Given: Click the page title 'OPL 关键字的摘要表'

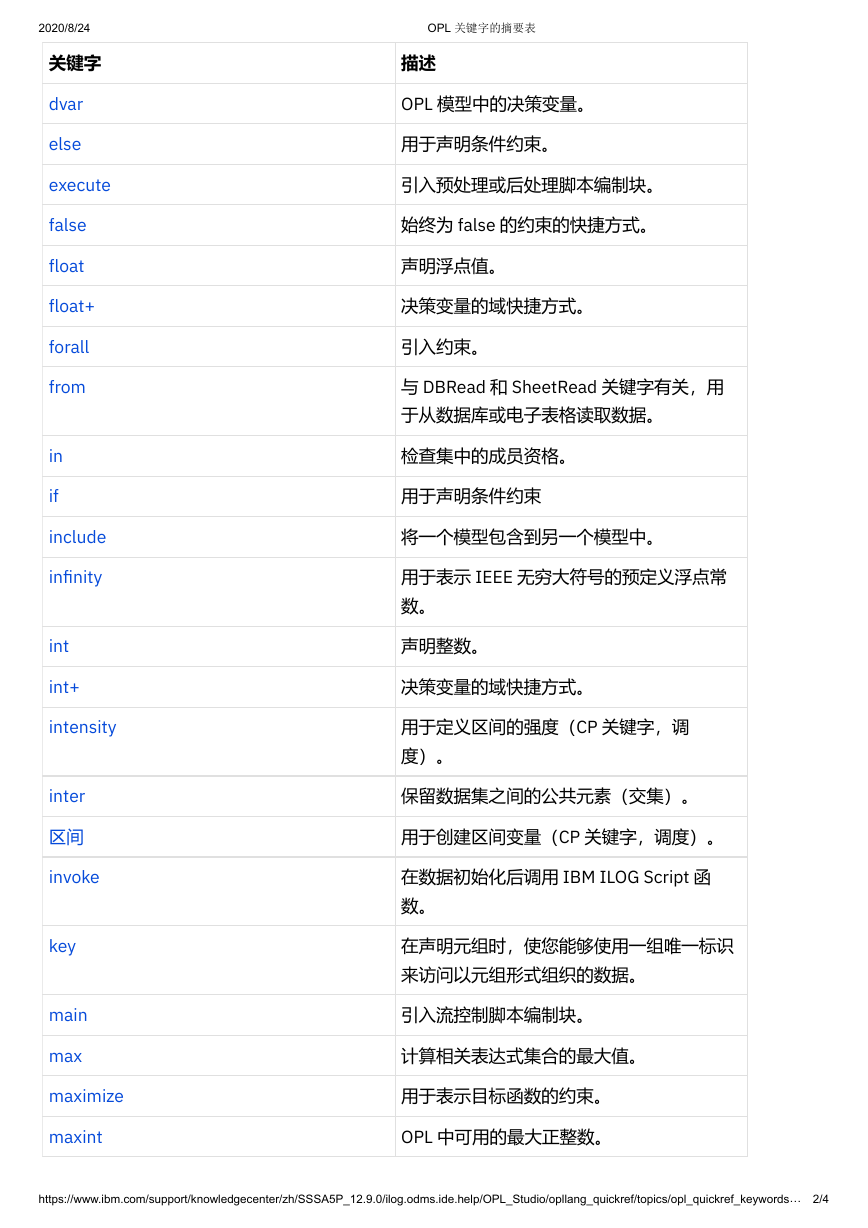Looking at the screenshot, I should coord(482,28).
